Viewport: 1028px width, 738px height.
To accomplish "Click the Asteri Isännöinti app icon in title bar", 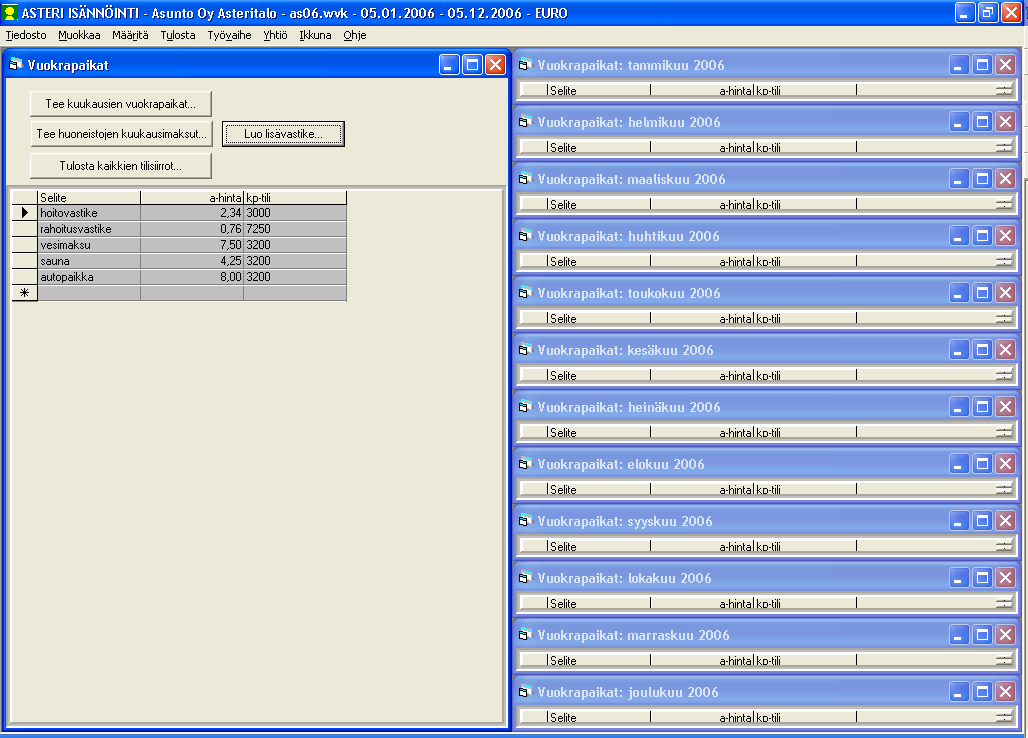I will (10, 12).
